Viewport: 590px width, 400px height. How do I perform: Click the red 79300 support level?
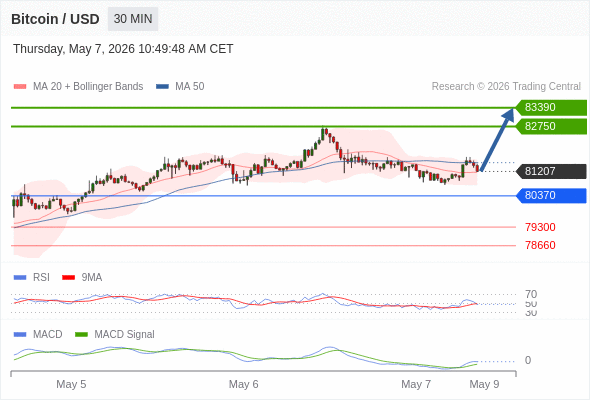click(x=540, y=227)
